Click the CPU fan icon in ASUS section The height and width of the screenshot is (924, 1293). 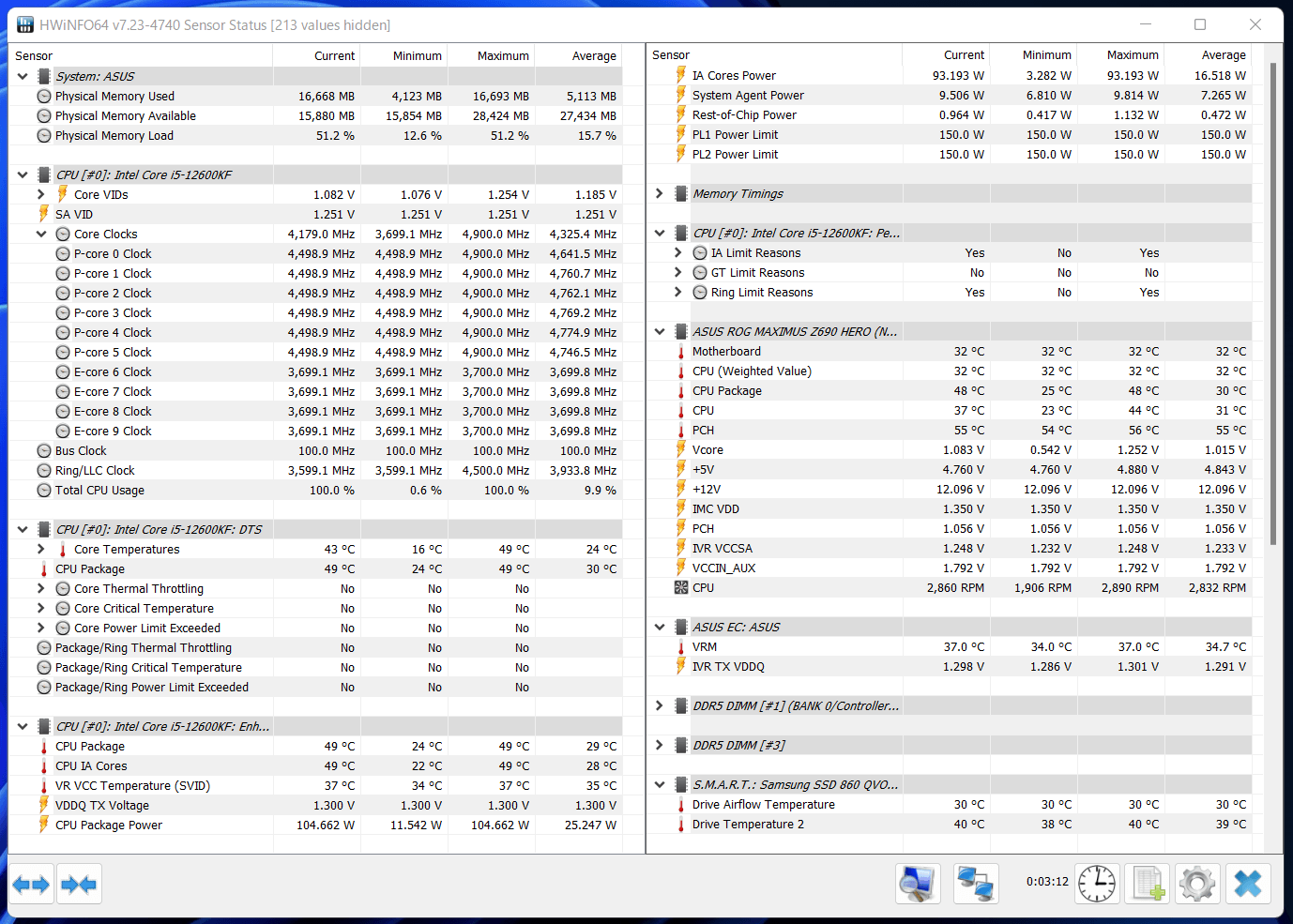point(681,588)
